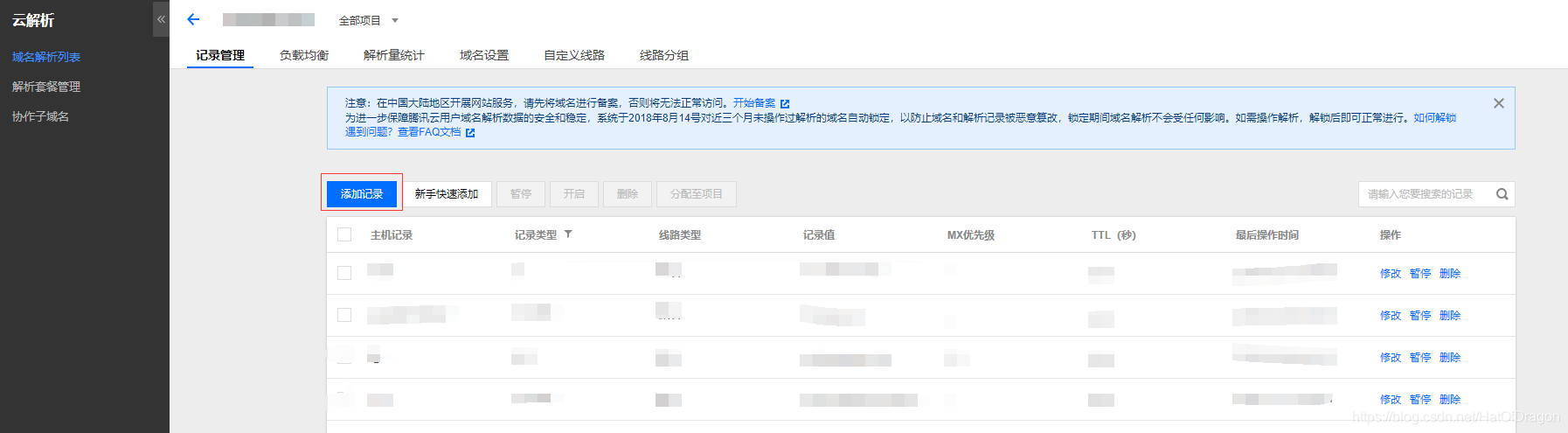Toggle the select-all checkbox in table header
The image size is (1568, 433).
pos(344,234)
